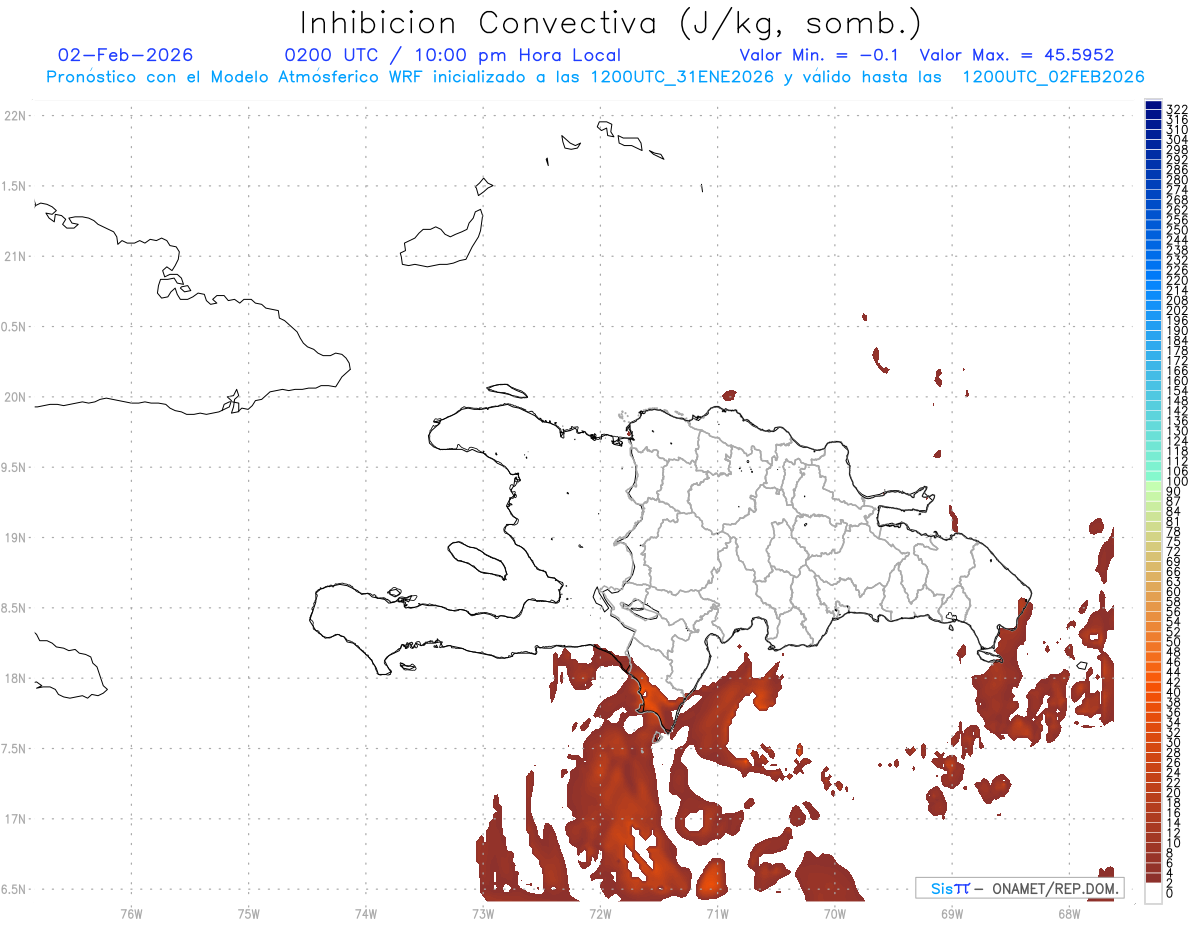Screen dimensions: 1200x927
Task: Click the colorbar label '100'
Action: pyautogui.click(x=1177, y=482)
